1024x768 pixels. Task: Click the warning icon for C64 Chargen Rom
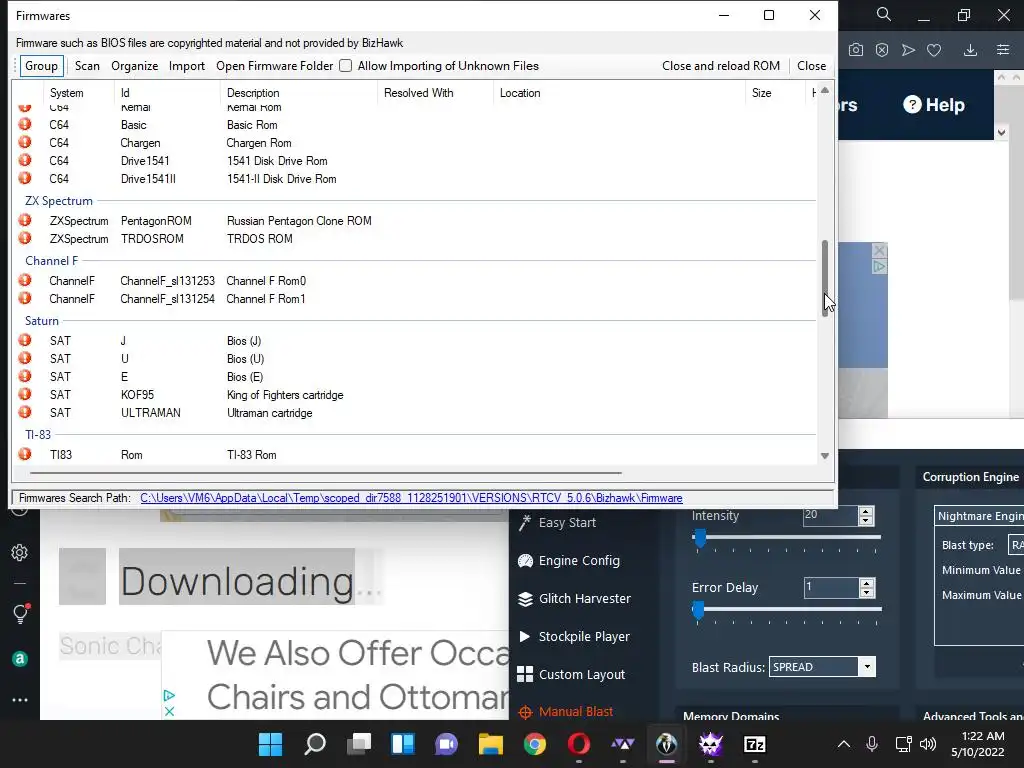(25, 142)
